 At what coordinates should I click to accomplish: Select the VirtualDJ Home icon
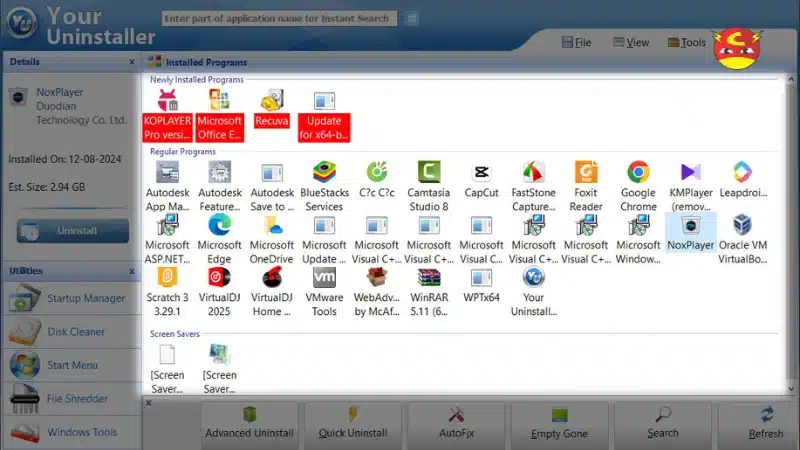[x=272, y=277]
